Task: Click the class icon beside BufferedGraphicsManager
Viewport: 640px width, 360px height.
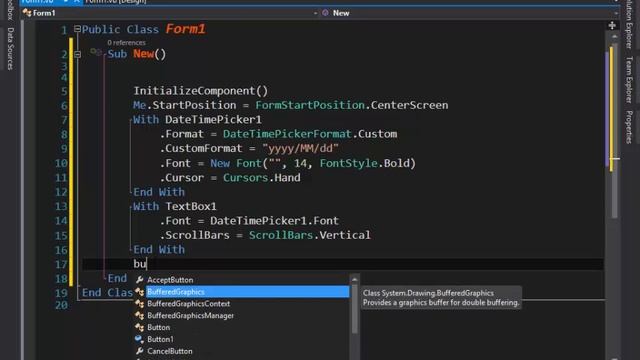Action: [x=140, y=316]
